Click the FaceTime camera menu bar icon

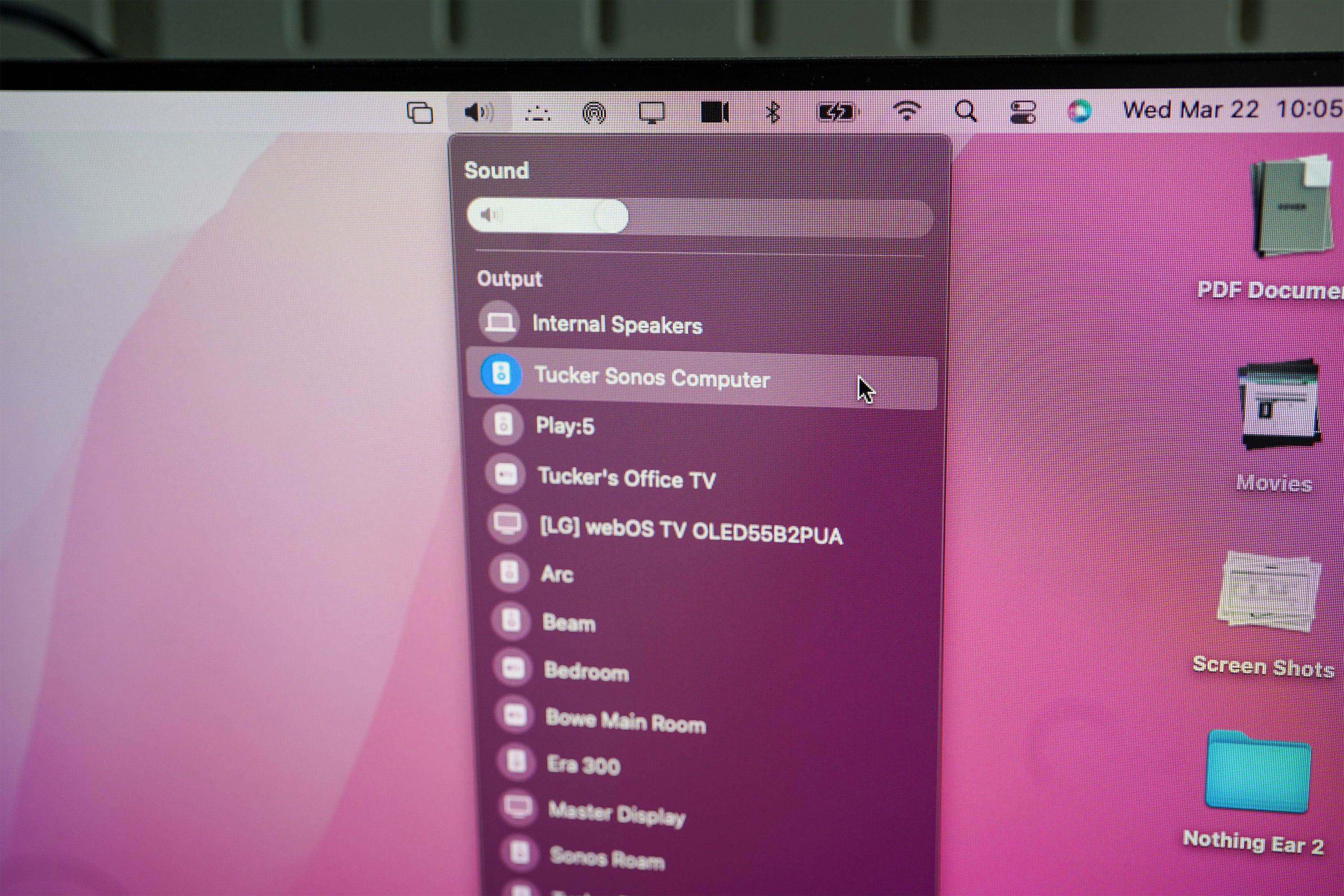[x=714, y=112]
